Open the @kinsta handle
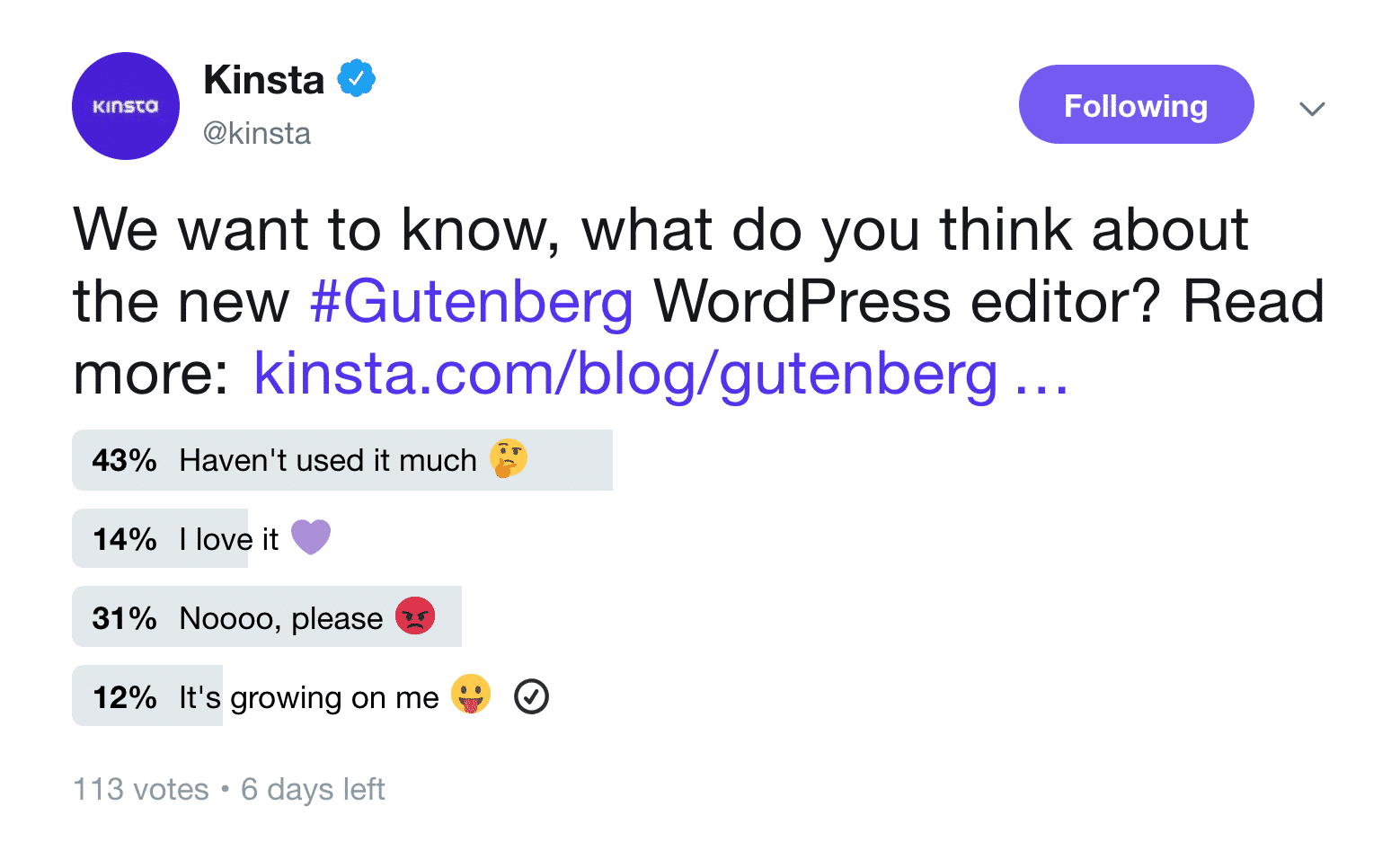This screenshot has width=1400, height=868. click(257, 133)
